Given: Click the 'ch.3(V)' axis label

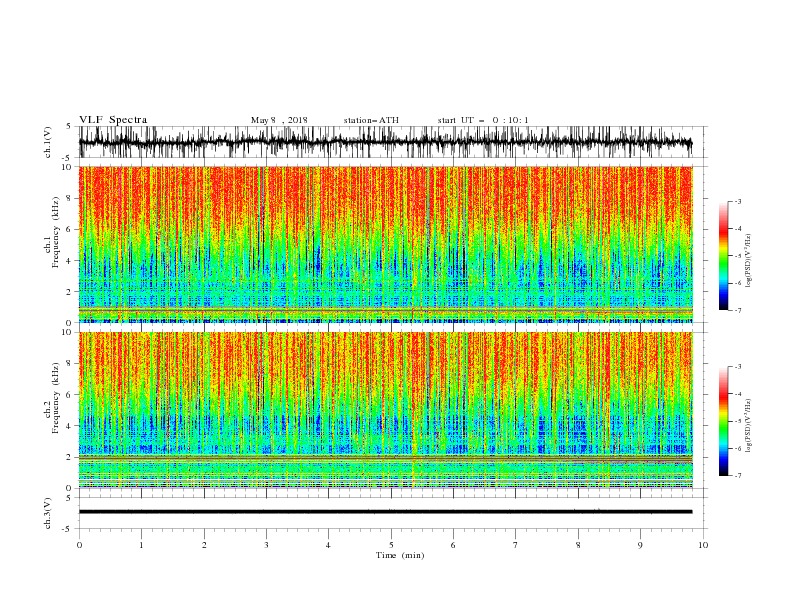Looking at the screenshot, I should pos(48,513).
